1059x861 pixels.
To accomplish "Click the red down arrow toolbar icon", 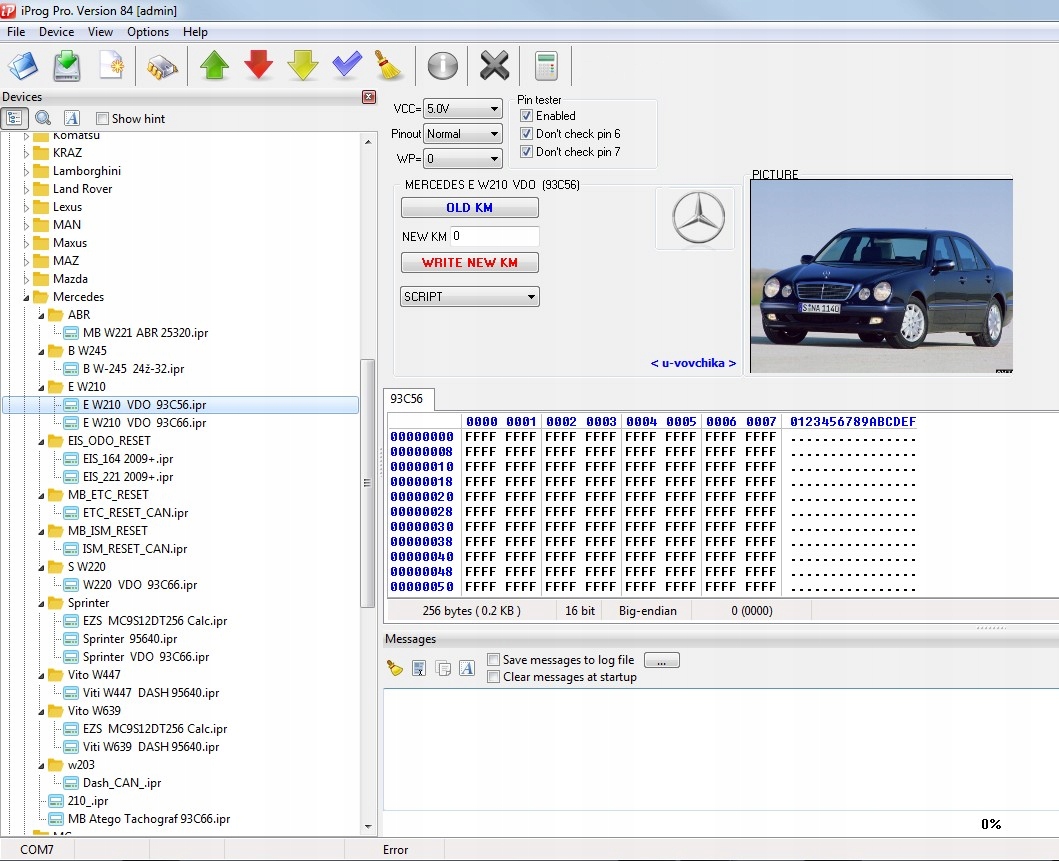I will coord(259,67).
